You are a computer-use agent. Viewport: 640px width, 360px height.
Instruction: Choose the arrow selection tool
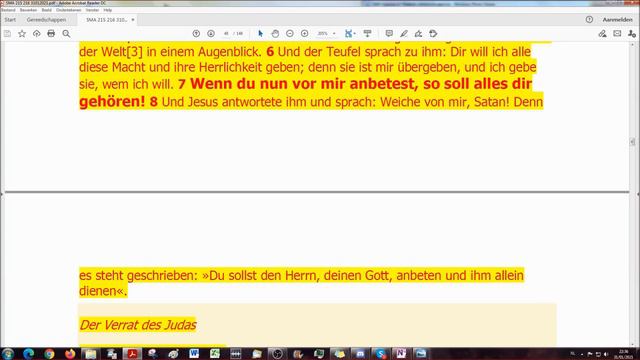click(x=260, y=34)
